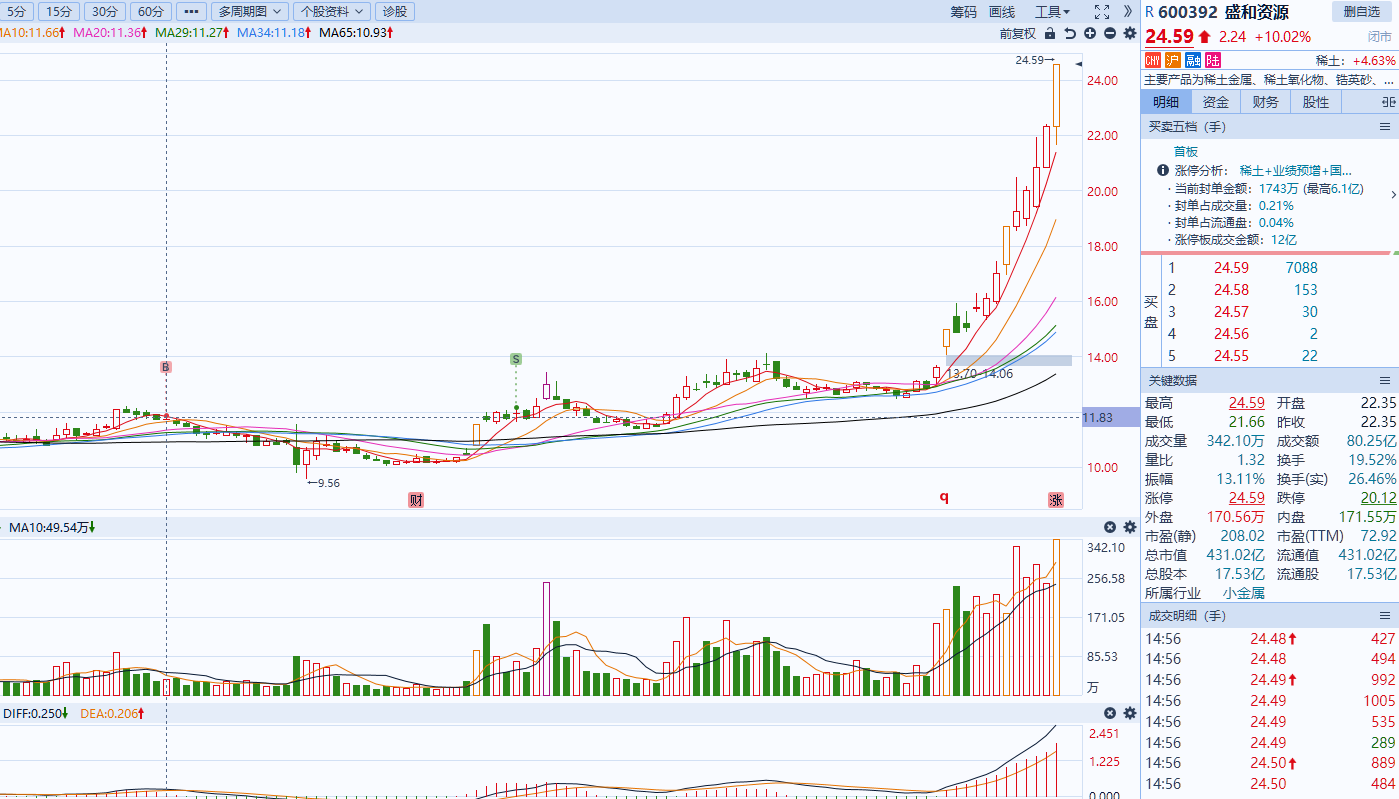This screenshot has width=1399, height=799.
Task: Switch to 15分 period
Action: pyautogui.click(x=59, y=12)
